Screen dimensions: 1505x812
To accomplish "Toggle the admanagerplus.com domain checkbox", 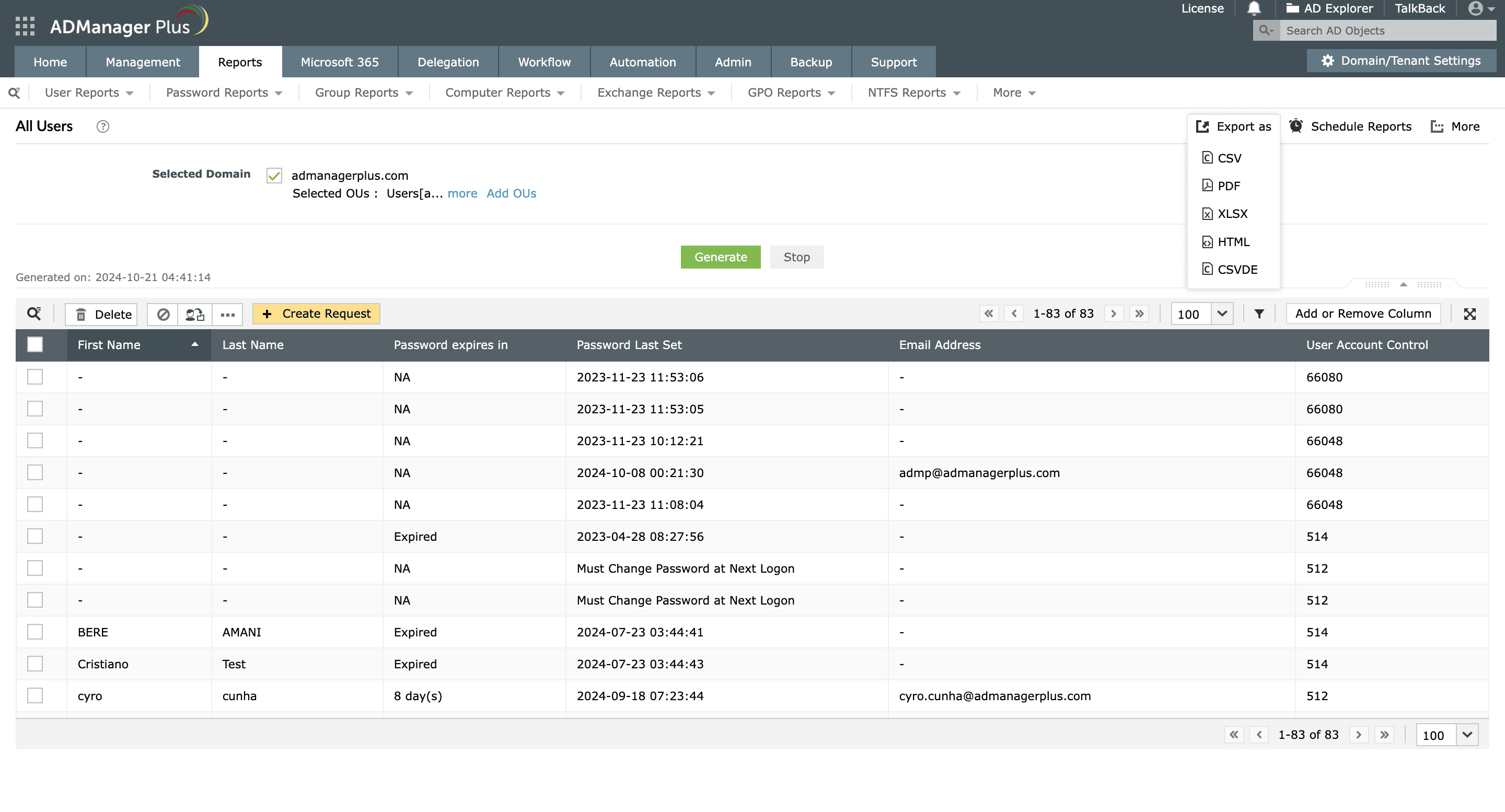I will pos(274,175).
